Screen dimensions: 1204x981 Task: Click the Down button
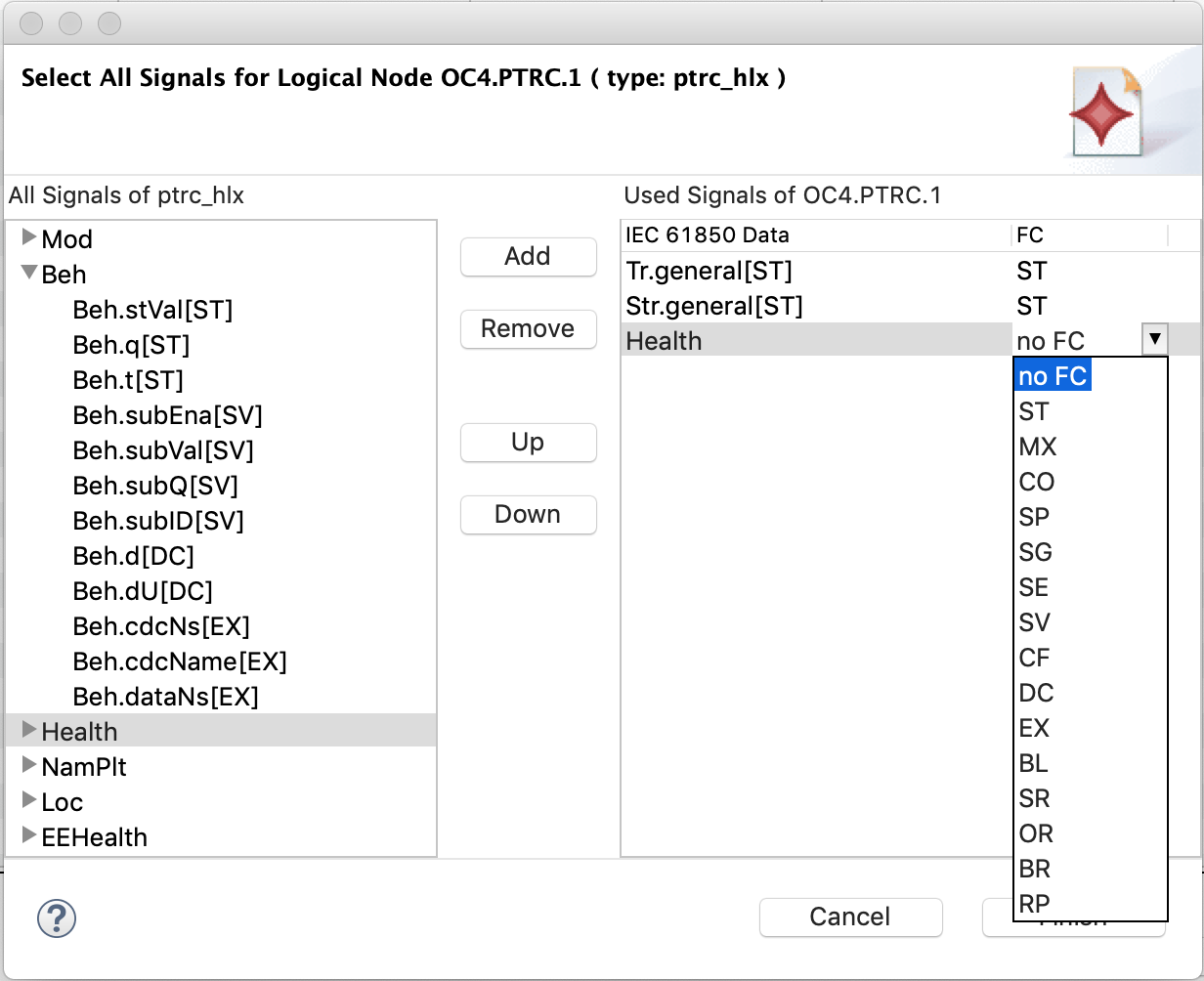point(528,515)
